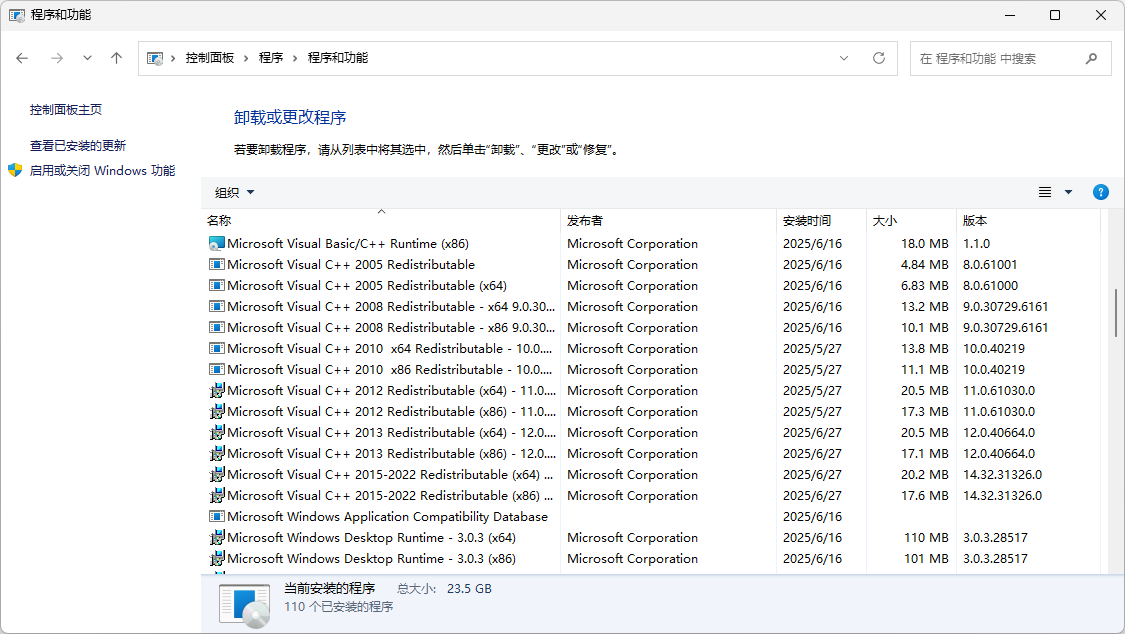Screen dimensions: 1125x634
Task: Expand the view options arrow
Action: pyautogui.click(x=1068, y=192)
